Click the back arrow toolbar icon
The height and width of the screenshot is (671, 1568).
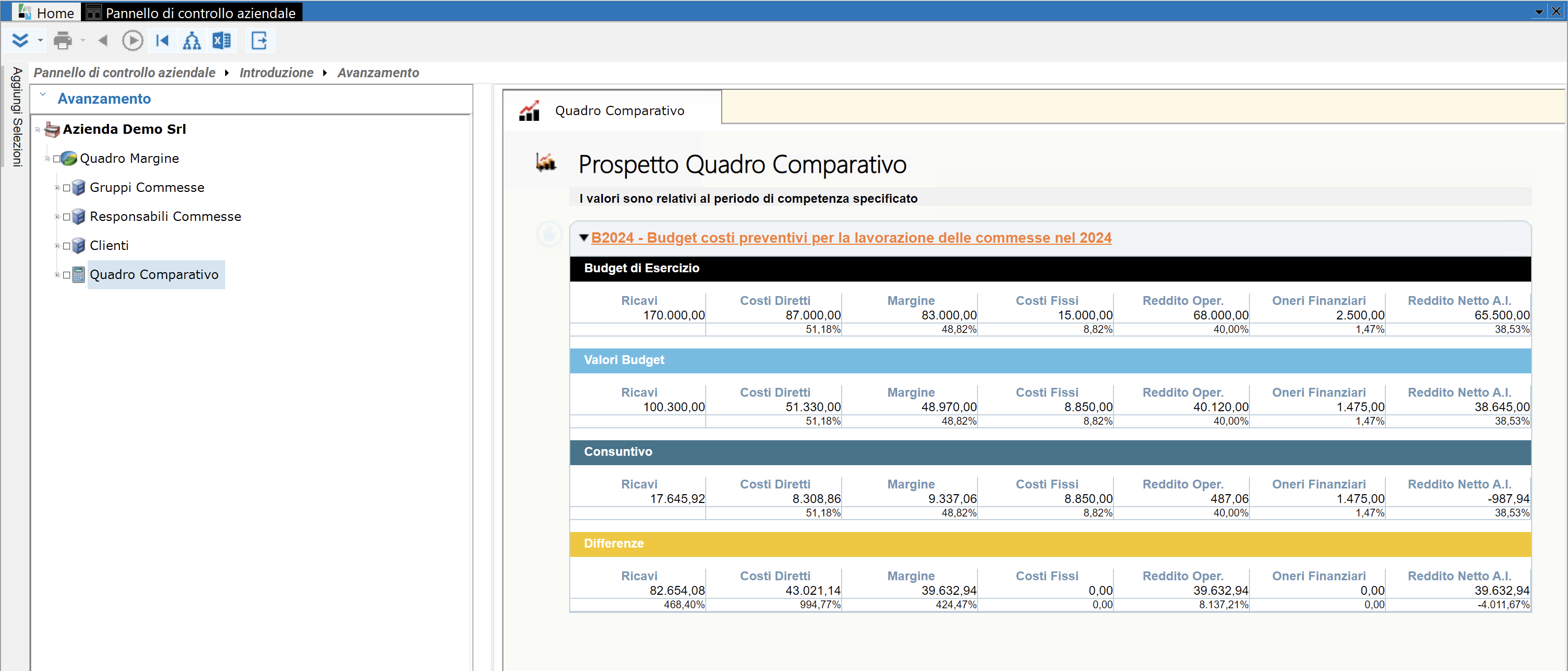tap(102, 41)
